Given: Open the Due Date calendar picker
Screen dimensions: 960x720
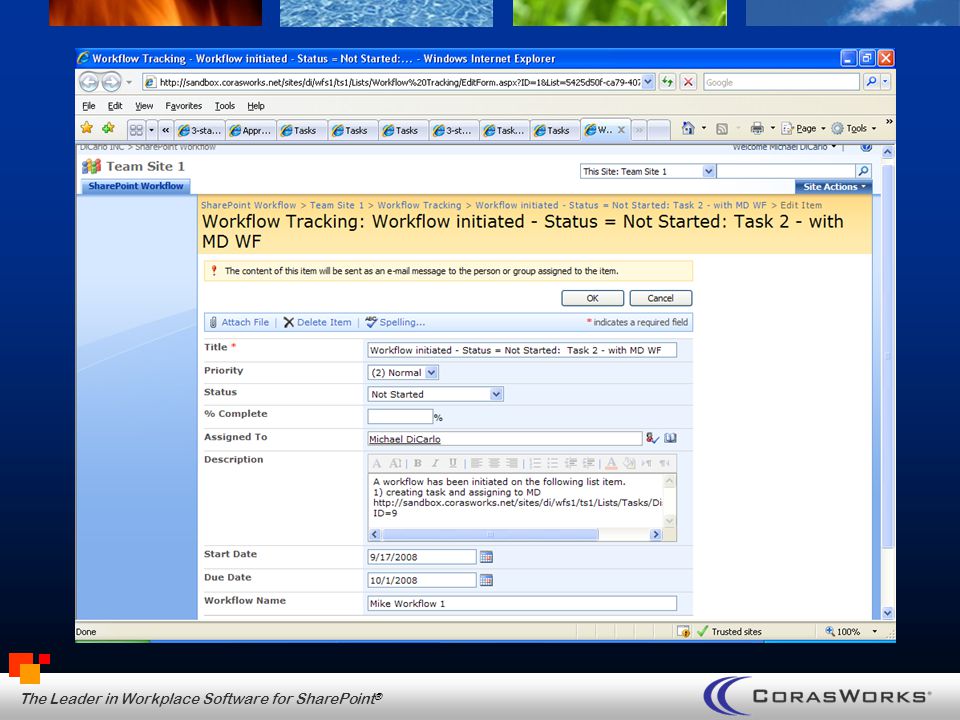Looking at the screenshot, I should coord(486,580).
